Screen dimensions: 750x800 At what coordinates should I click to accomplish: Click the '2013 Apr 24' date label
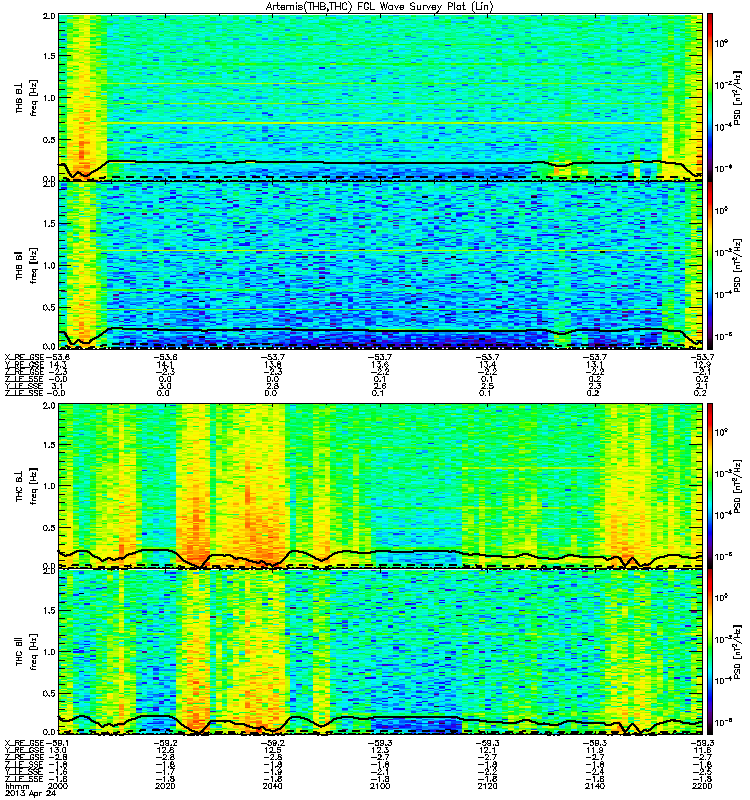click(x=30, y=793)
